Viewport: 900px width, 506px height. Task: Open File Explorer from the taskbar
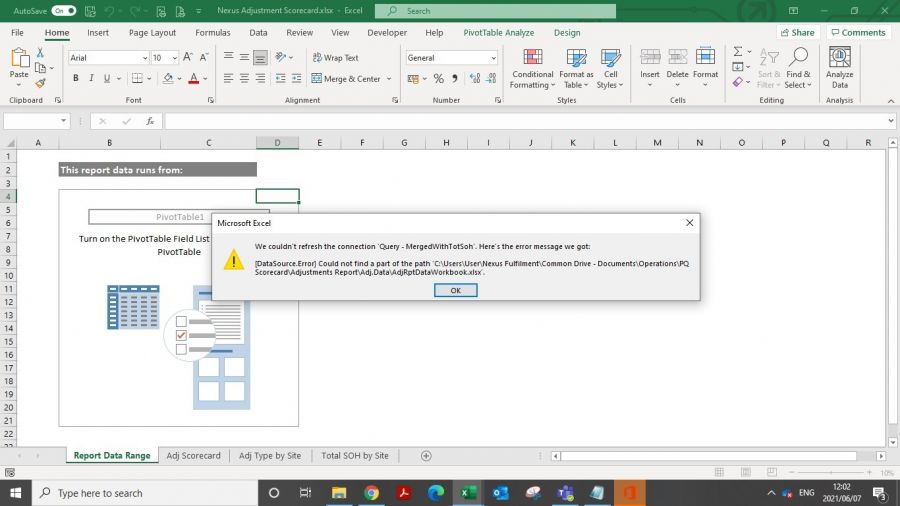point(339,493)
